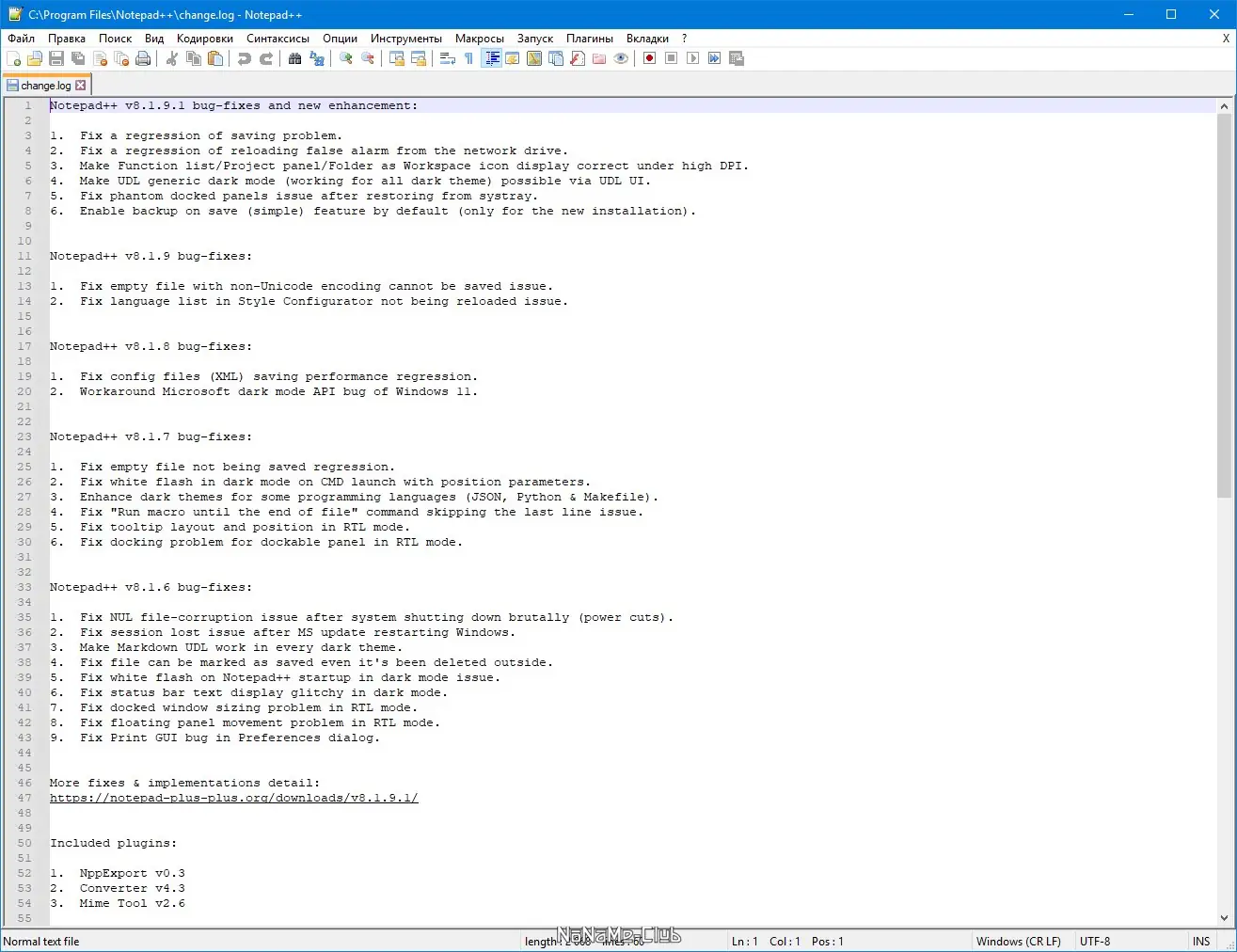Viewport: 1237px width, 952px height.
Task: Open the Document List panel icon
Action: tap(556, 58)
